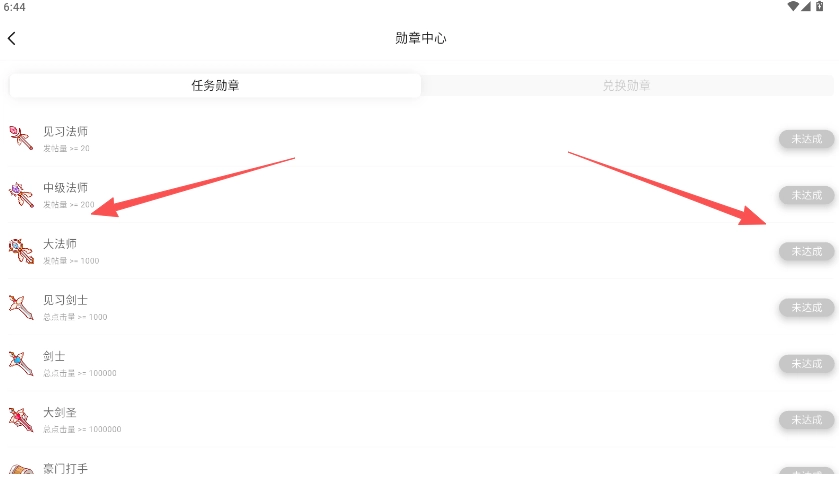This screenshot has width=839, height=479.
Task: Select the 大法师 staff medal icon
Action: [21, 250]
